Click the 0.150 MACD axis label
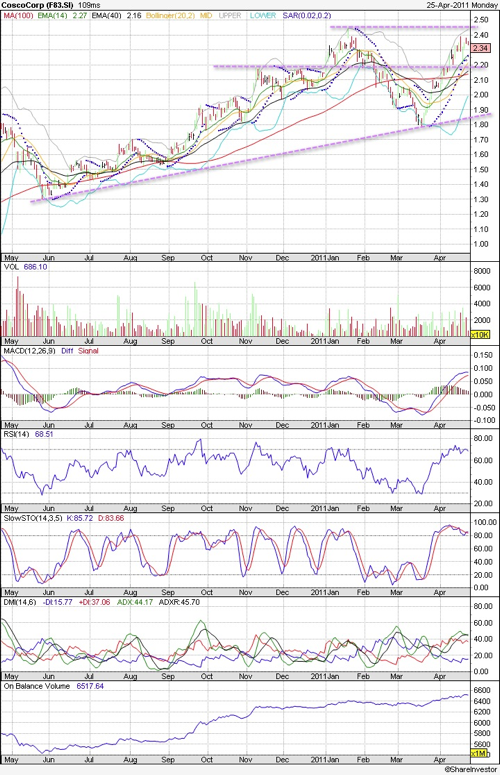 point(483,355)
